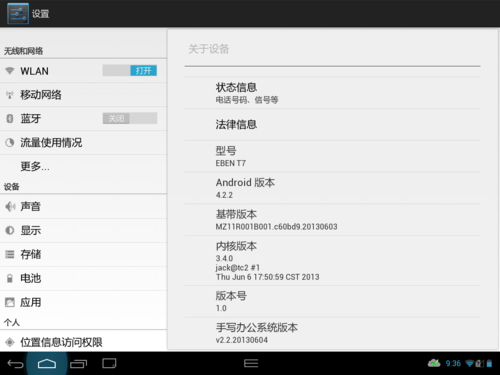Tap the 基带版本 entry
This screenshot has width=500, height=375.
(x=332, y=220)
